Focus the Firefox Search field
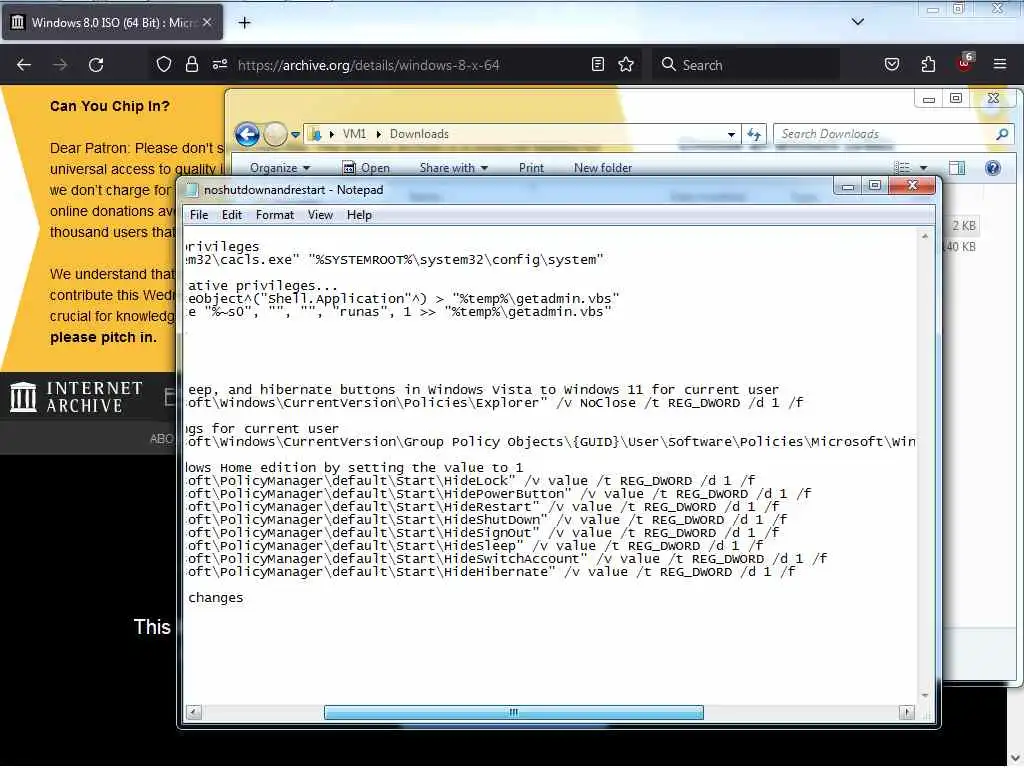 click(x=748, y=65)
